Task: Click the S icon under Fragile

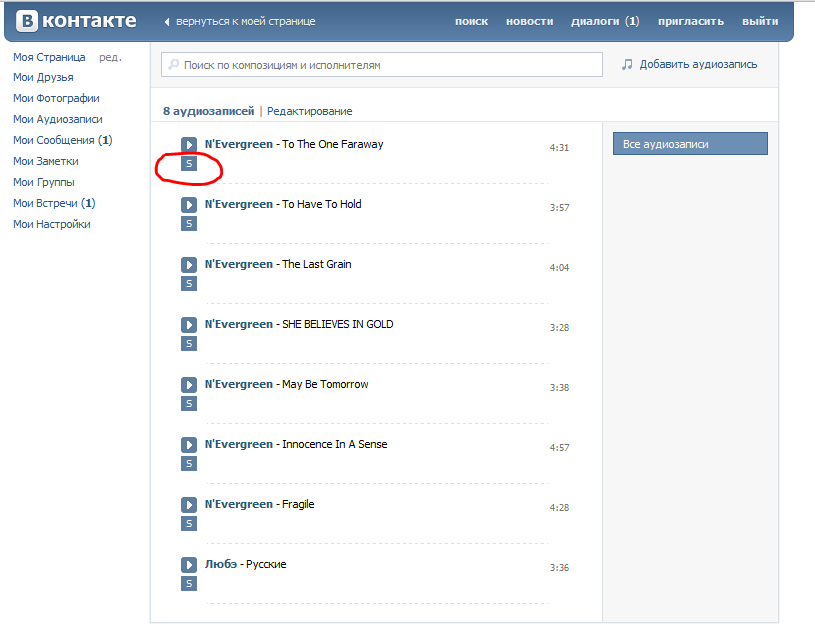Action: point(188,524)
